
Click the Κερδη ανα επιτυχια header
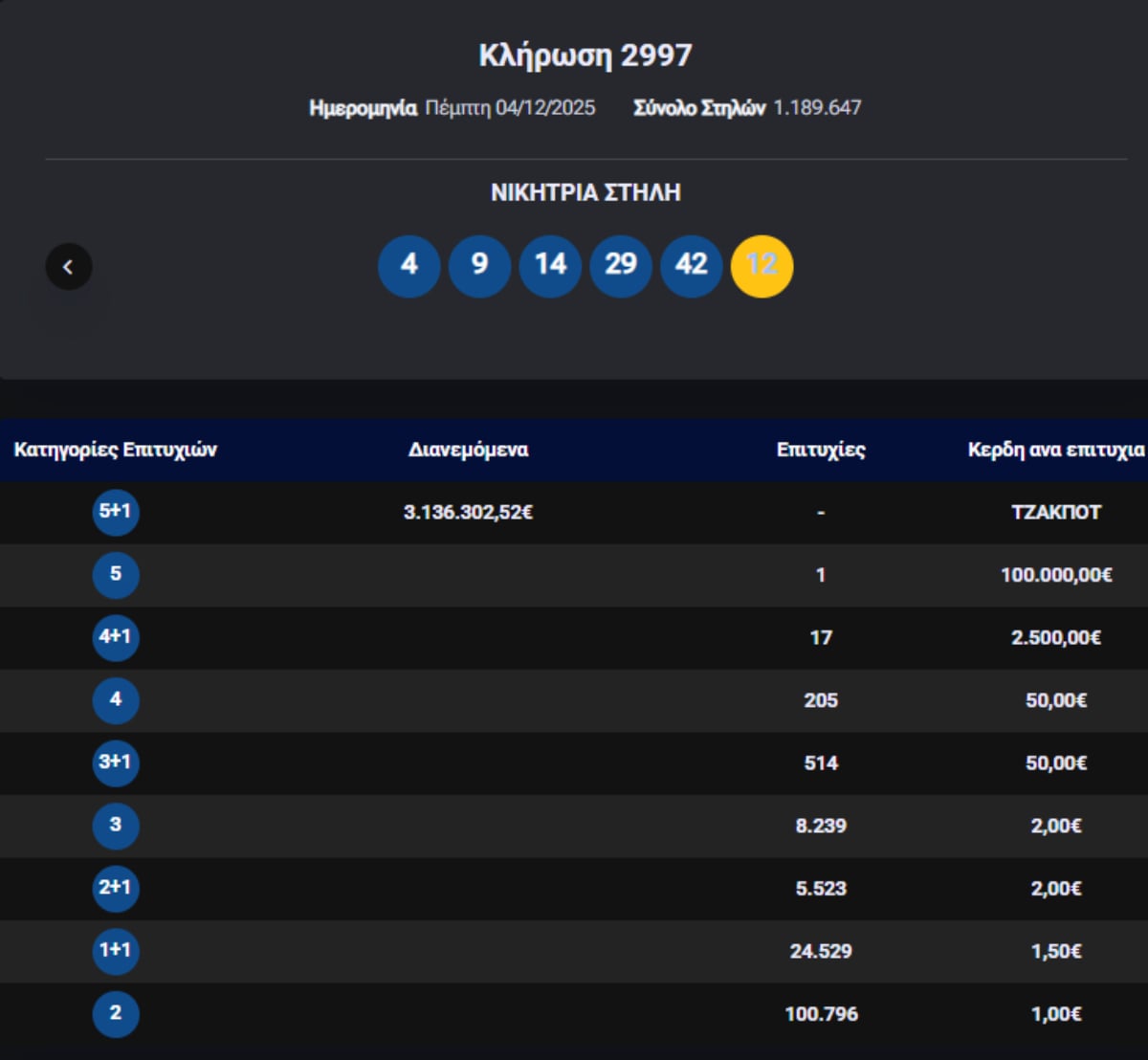click(x=1055, y=450)
